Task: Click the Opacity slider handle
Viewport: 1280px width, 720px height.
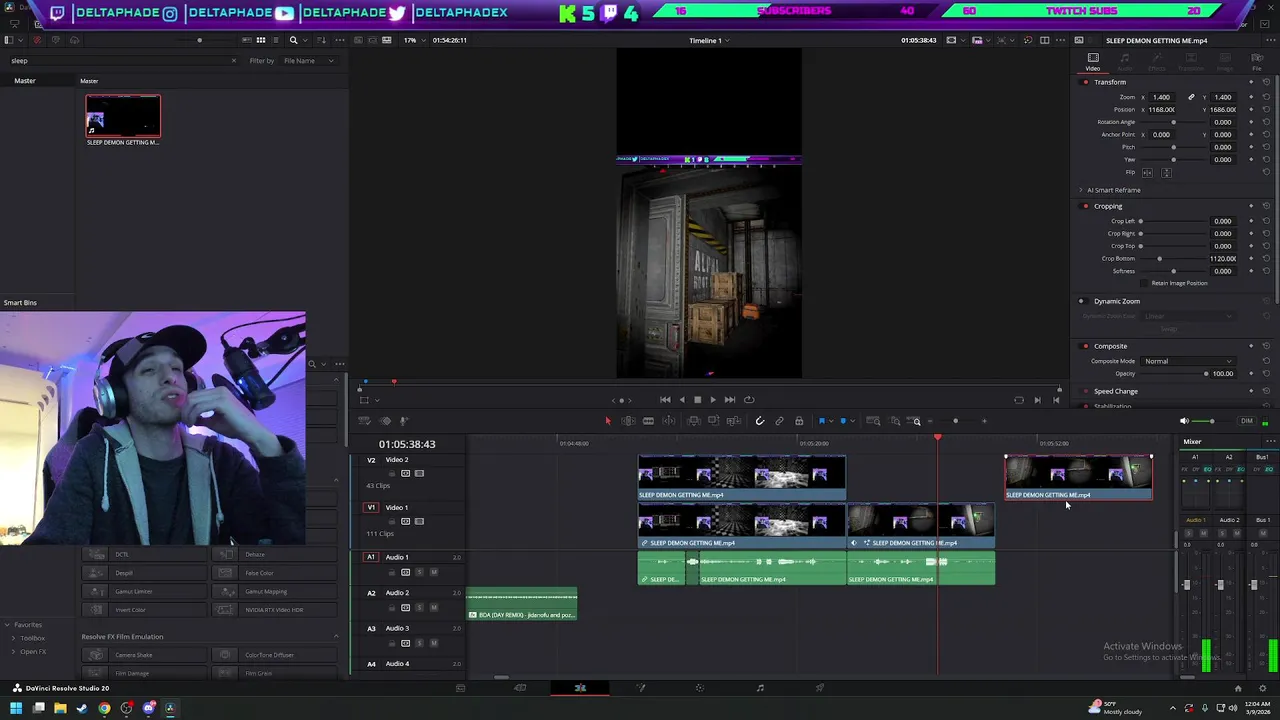Action: click(1206, 374)
